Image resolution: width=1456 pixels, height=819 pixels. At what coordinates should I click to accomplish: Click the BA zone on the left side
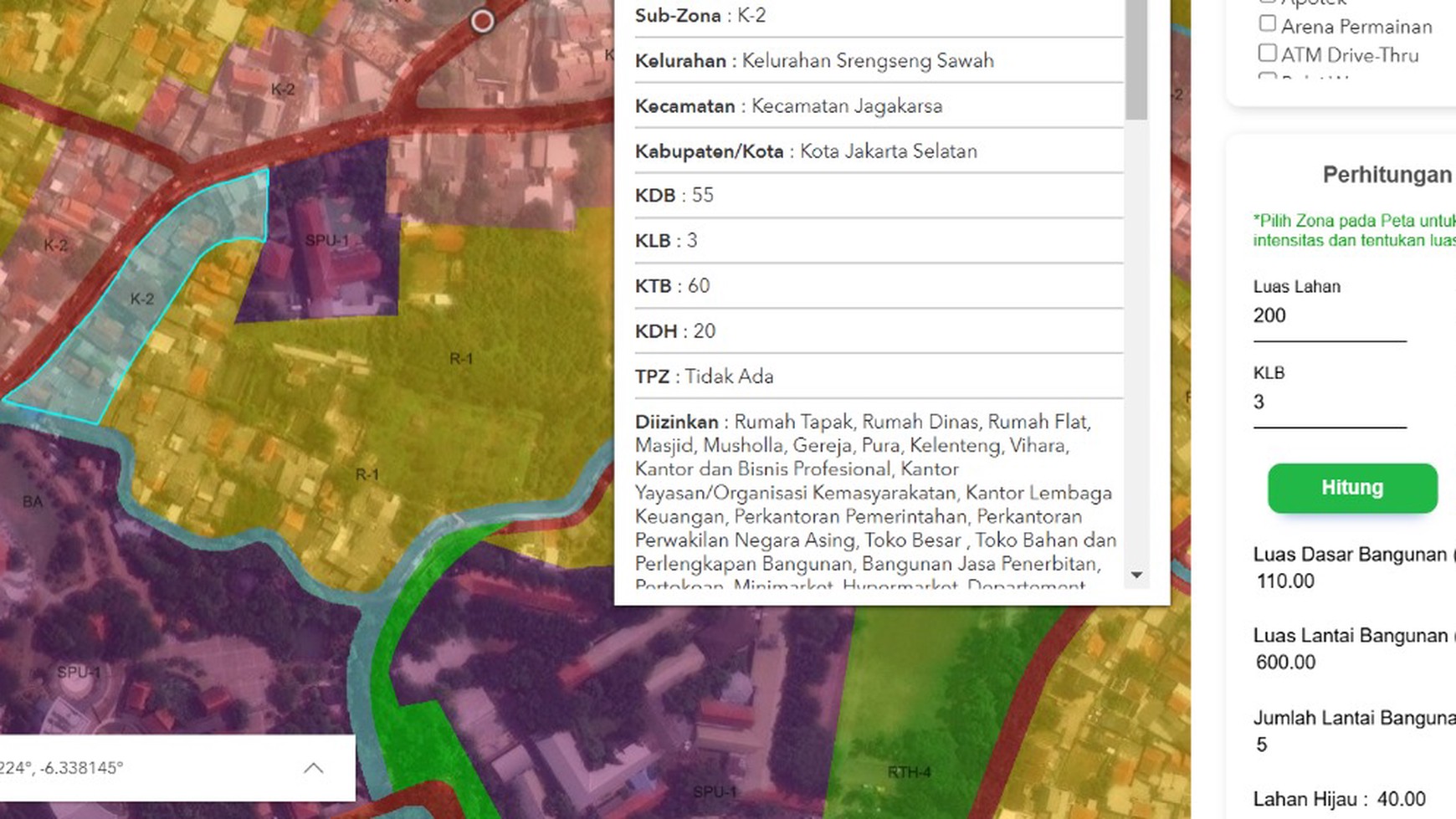(x=33, y=502)
